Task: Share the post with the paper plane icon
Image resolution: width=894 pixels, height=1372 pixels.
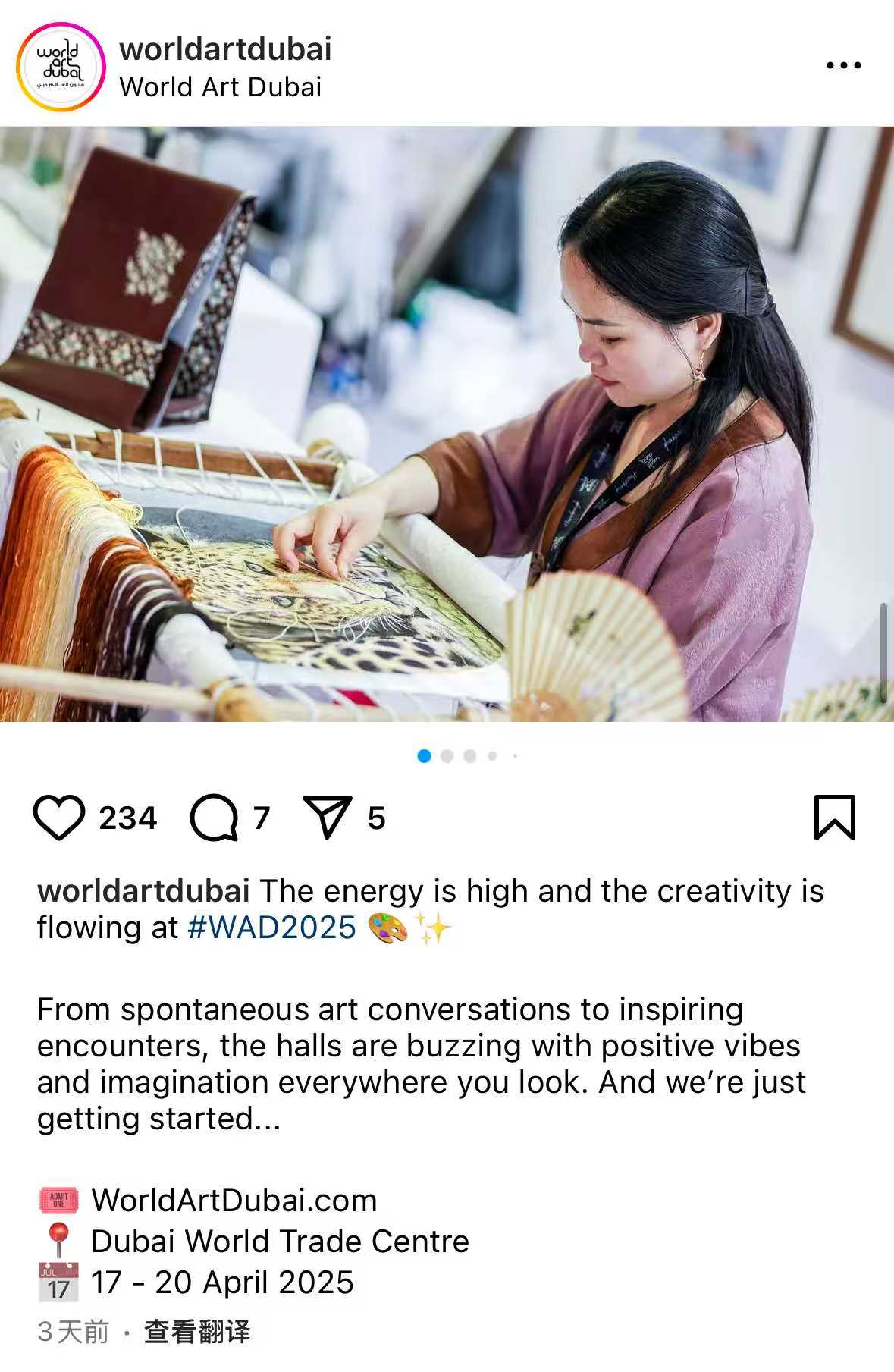Action: coord(328,817)
